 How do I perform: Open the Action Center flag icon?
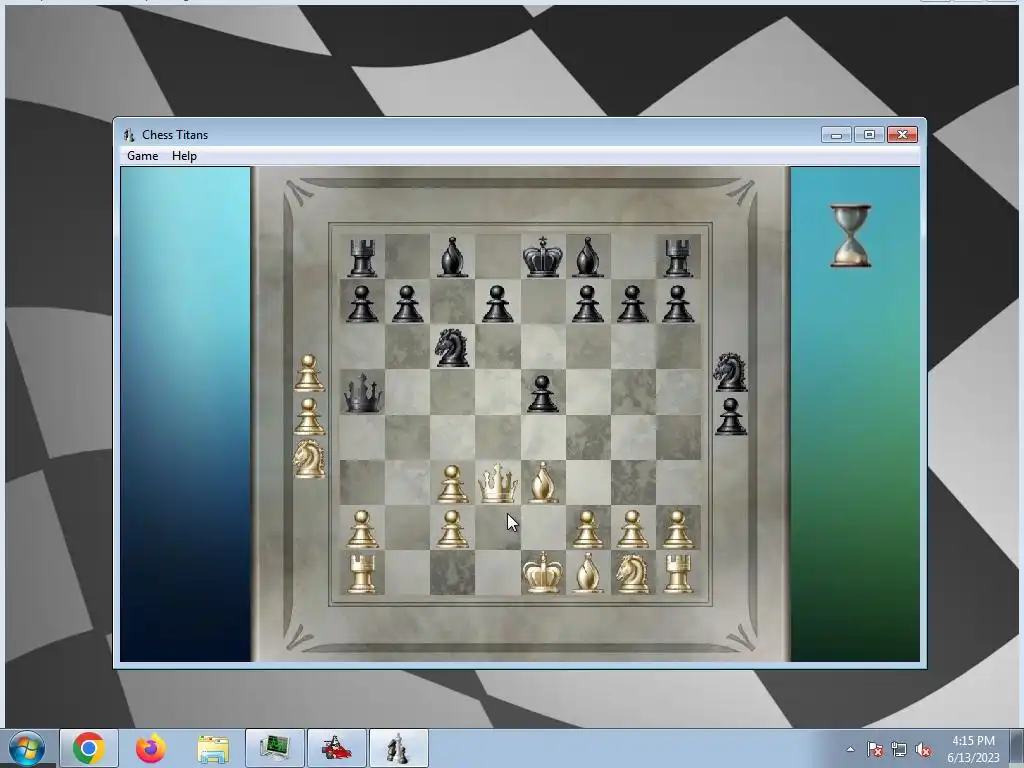(x=875, y=749)
